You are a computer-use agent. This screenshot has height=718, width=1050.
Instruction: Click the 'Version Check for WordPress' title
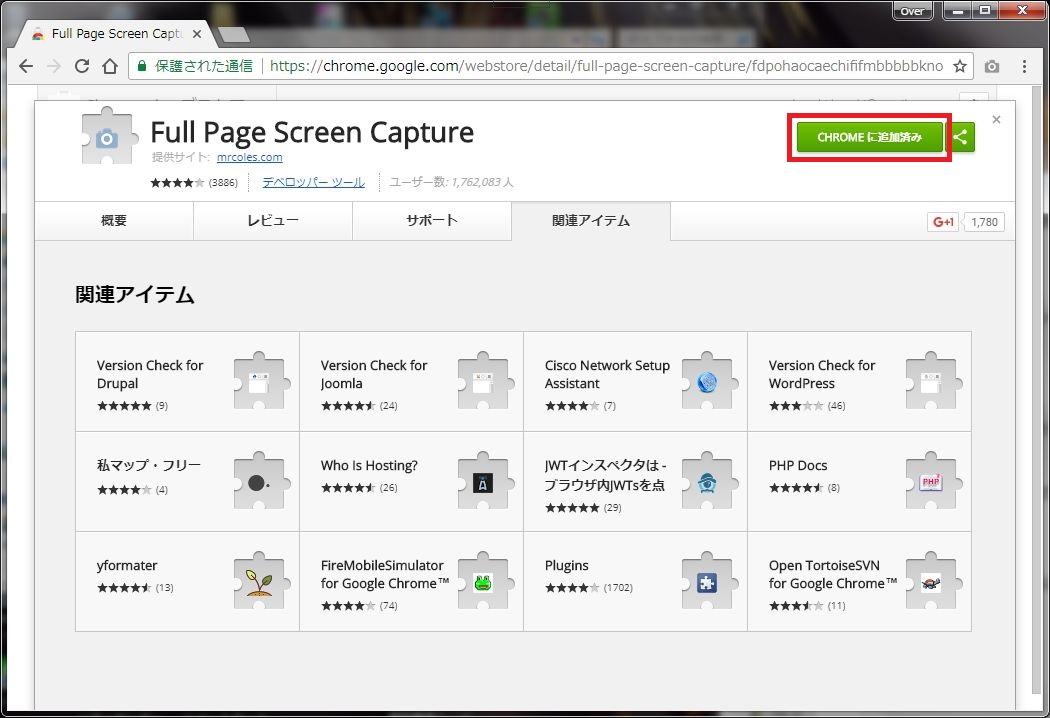[822, 374]
